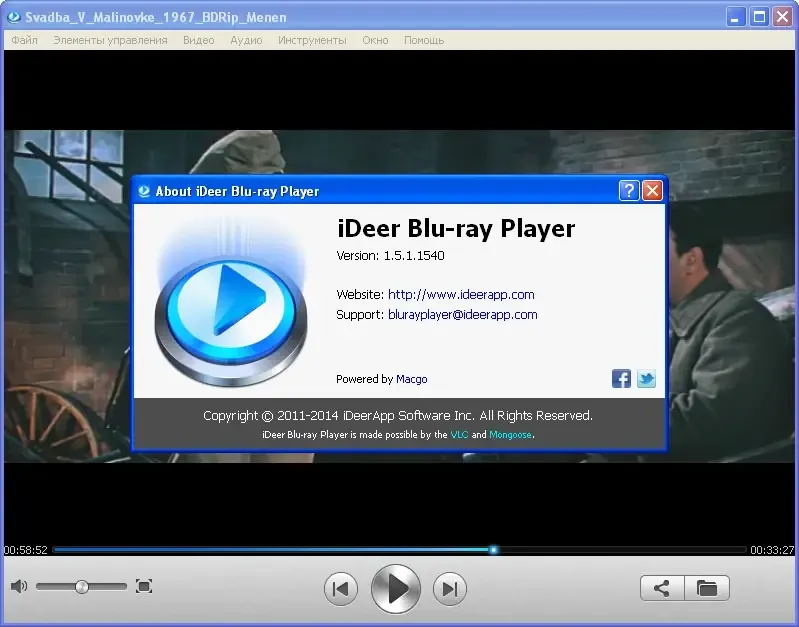The width and height of the screenshot is (799, 627).
Task: Open the Видео menu
Action: click(x=199, y=40)
